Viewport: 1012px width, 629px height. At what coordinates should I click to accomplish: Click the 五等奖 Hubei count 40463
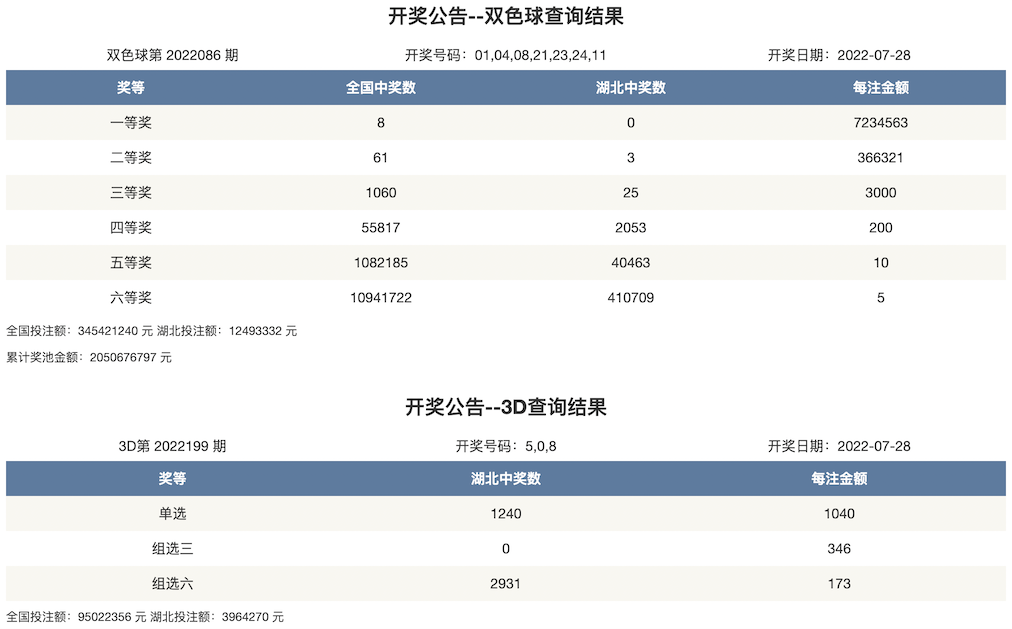click(x=631, y=263)
